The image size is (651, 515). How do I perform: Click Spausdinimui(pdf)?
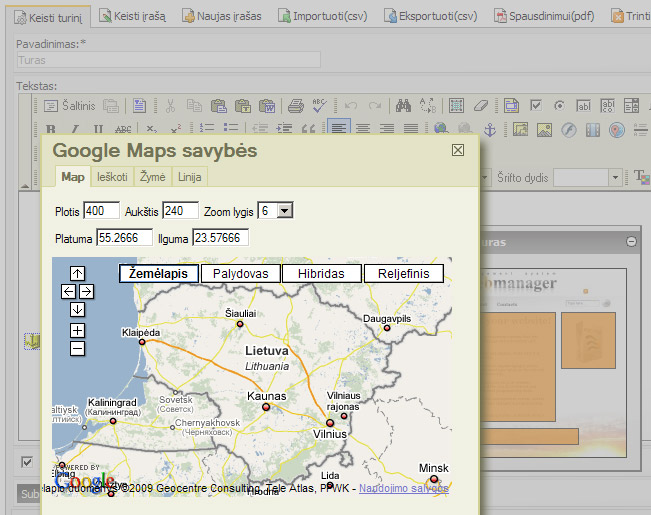point(544,16)
